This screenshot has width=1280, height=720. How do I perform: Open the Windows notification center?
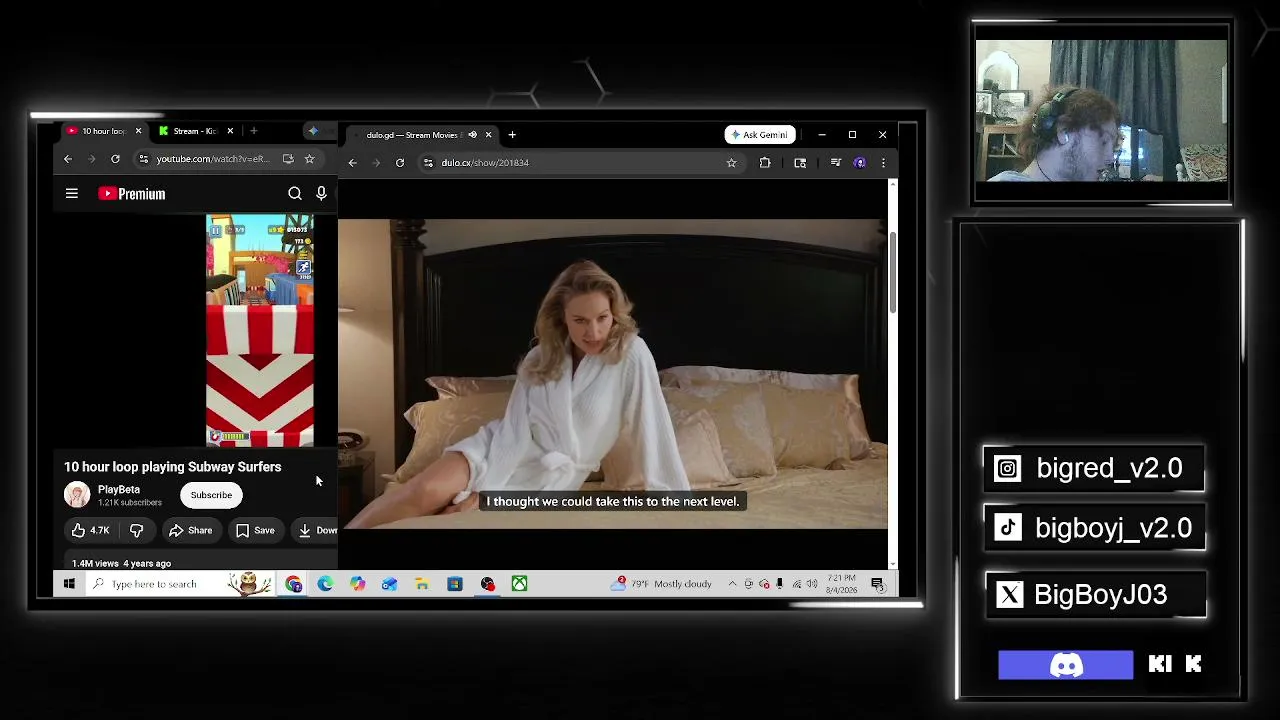877,584
